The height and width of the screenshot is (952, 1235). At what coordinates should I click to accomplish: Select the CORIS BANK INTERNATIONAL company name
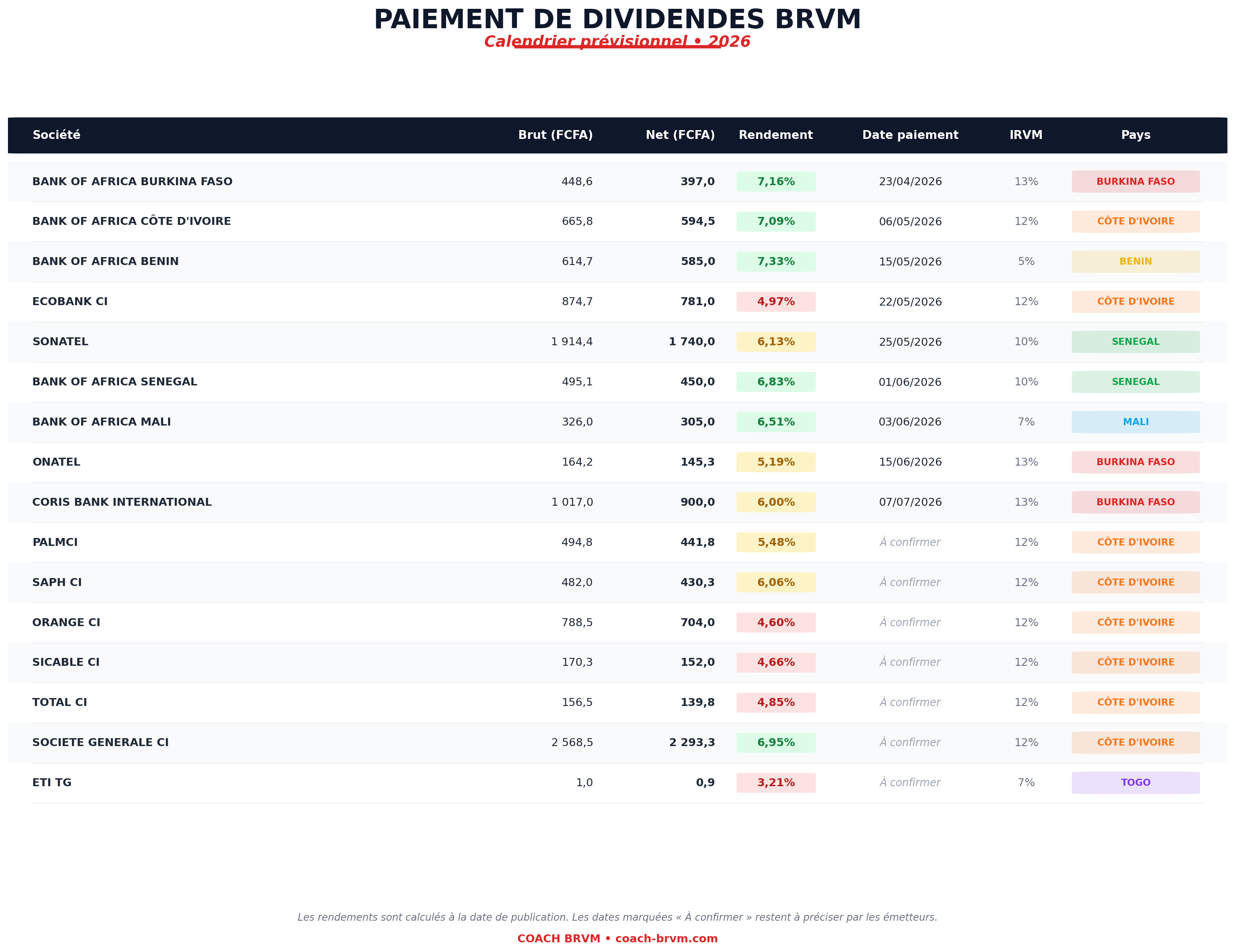[x=122, y=502]
